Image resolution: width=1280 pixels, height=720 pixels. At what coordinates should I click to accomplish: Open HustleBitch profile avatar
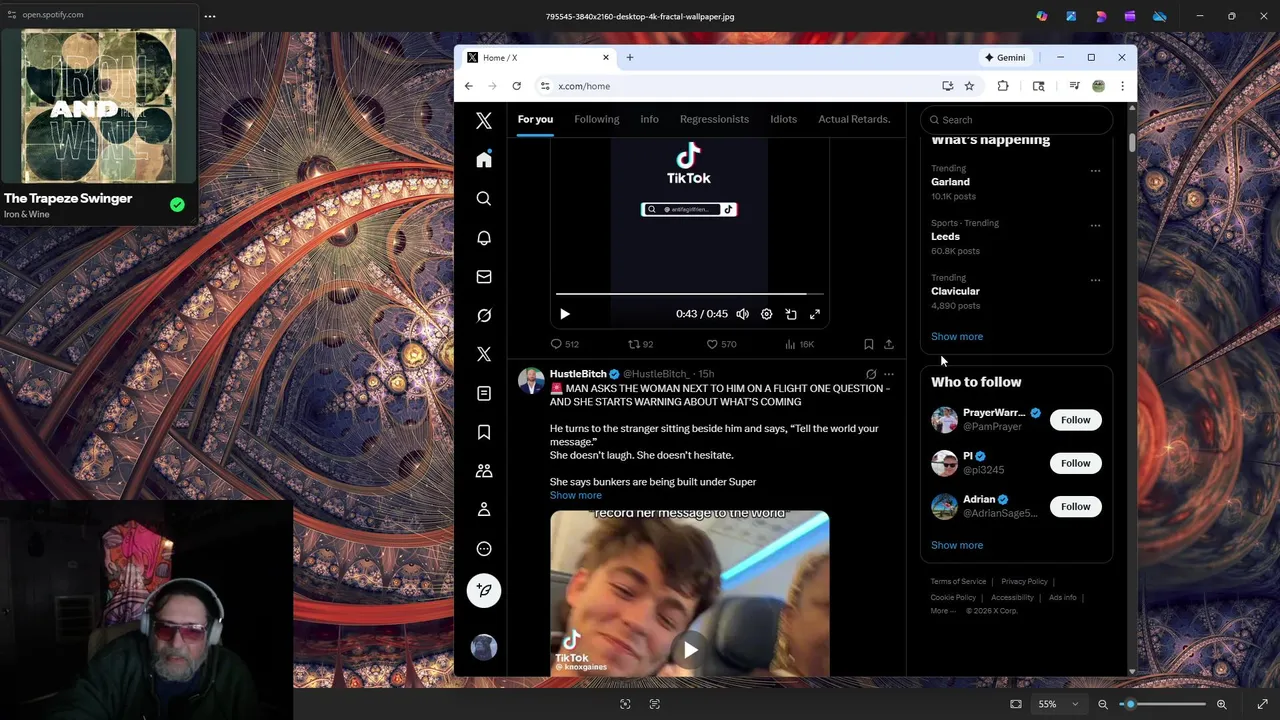coord(531,381)
